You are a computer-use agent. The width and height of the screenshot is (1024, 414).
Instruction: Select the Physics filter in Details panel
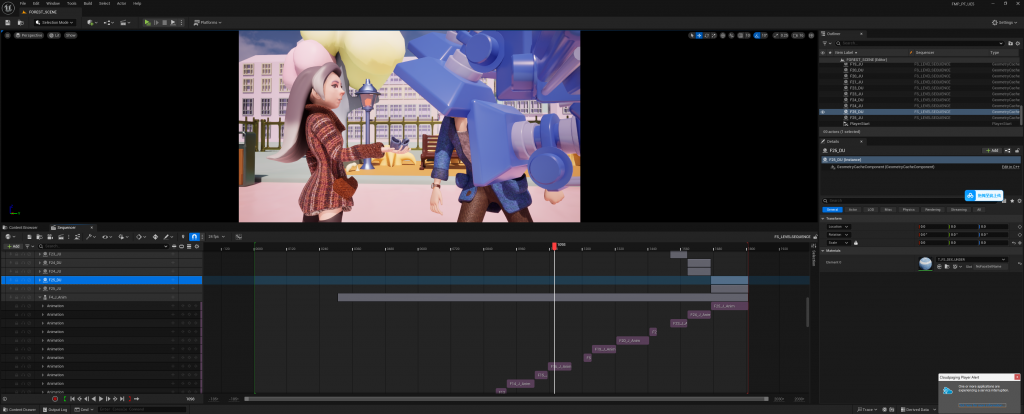pos(909,209)
